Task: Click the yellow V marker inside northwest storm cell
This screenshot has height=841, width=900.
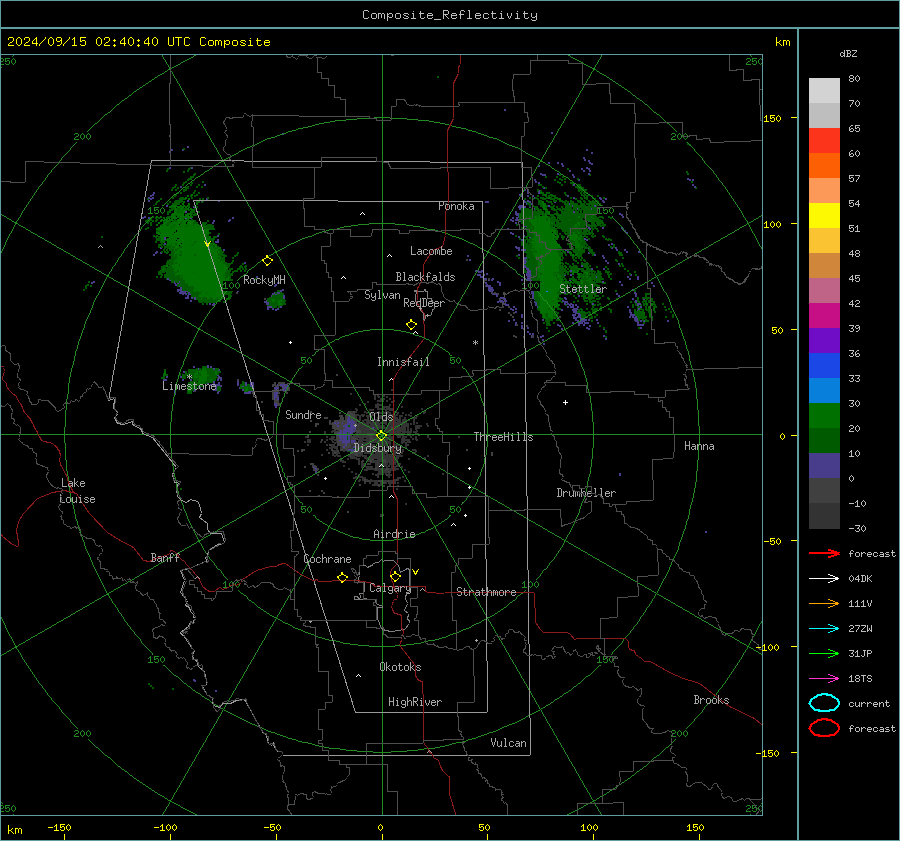Action: 207,245
